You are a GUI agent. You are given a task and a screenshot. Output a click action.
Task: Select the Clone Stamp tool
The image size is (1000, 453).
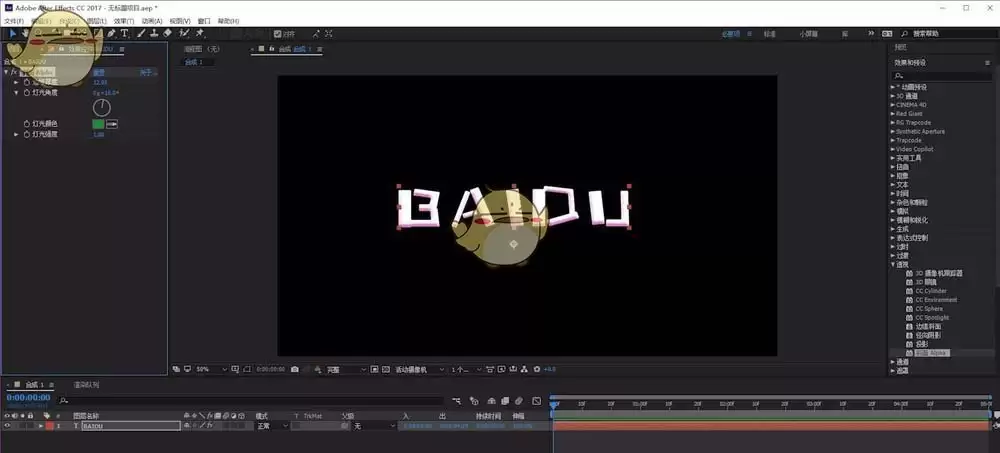tap(154, 33)
